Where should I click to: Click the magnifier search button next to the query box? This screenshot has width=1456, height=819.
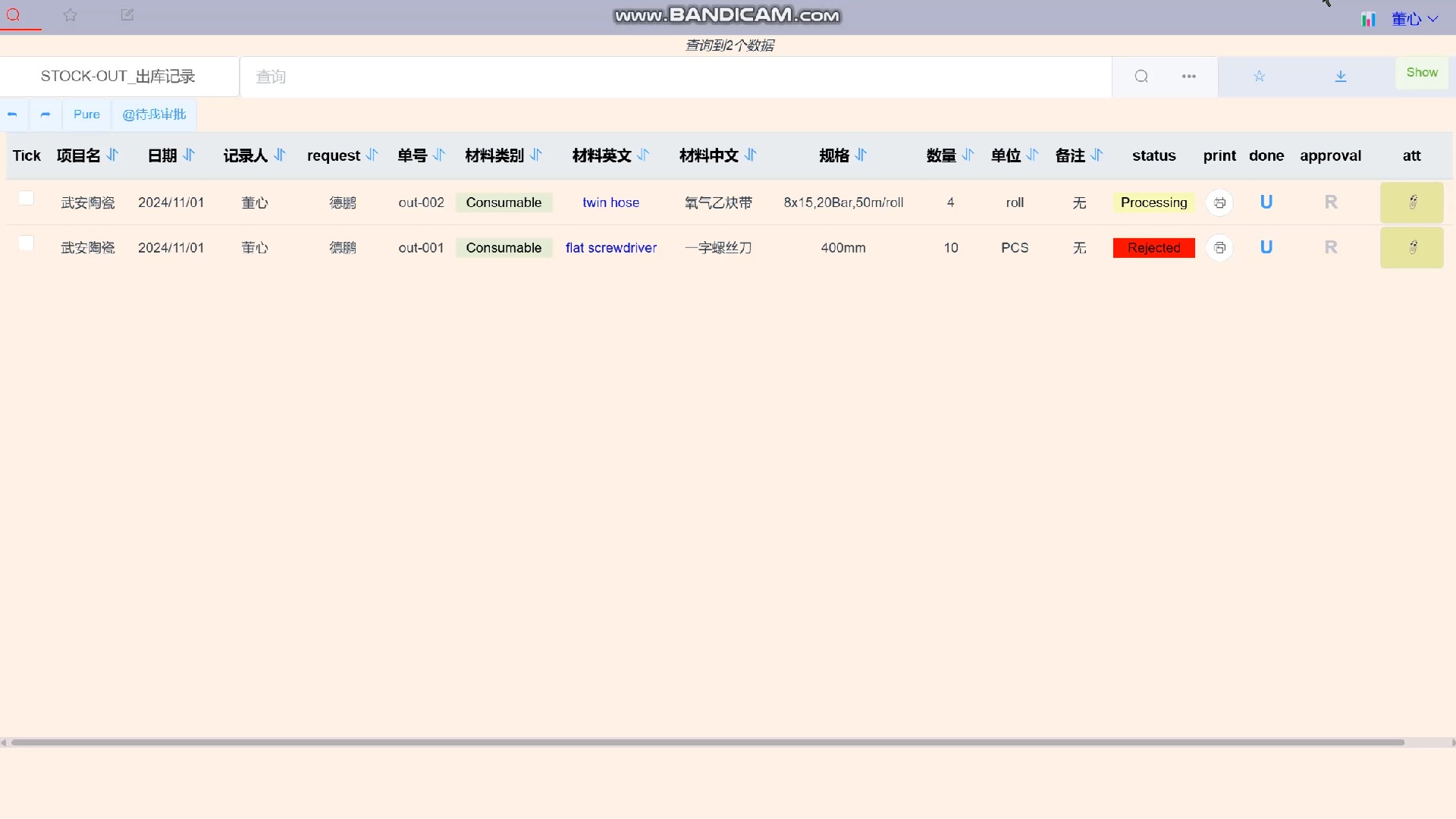(1141, 77)
